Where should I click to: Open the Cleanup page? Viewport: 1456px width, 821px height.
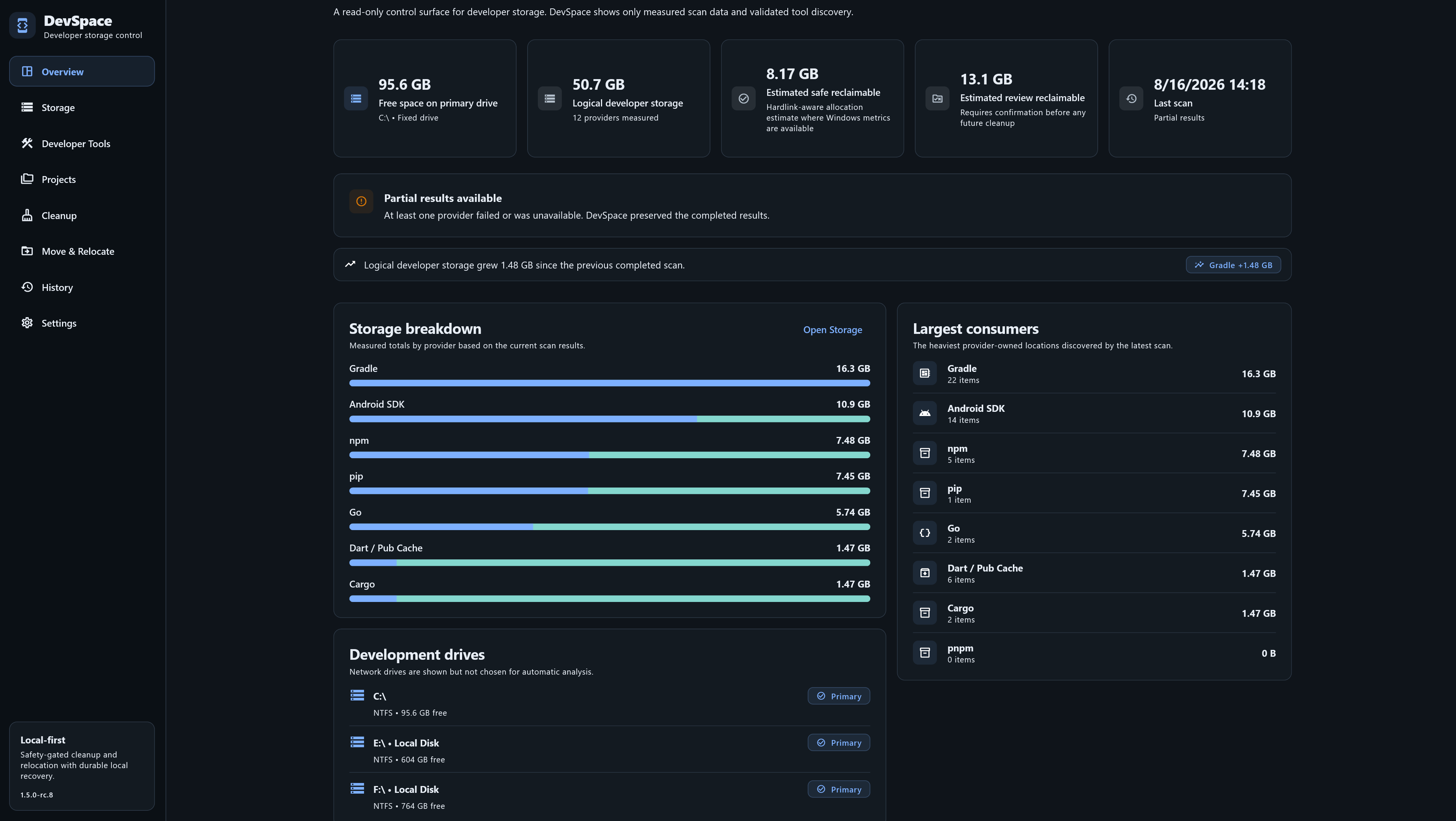click(82, 215)
